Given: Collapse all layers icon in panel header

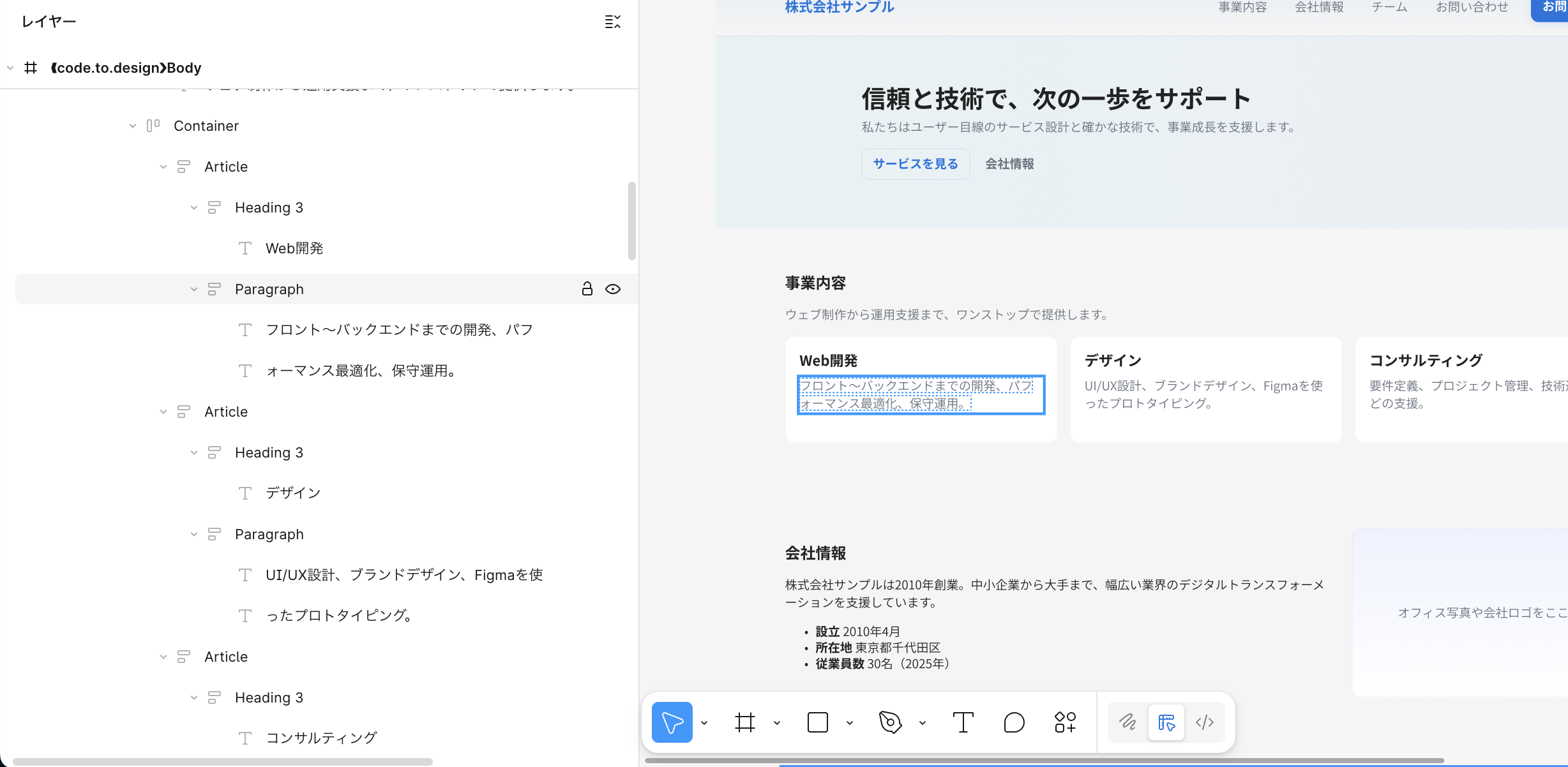Looking at the screenshot, I should coord(612,22).
